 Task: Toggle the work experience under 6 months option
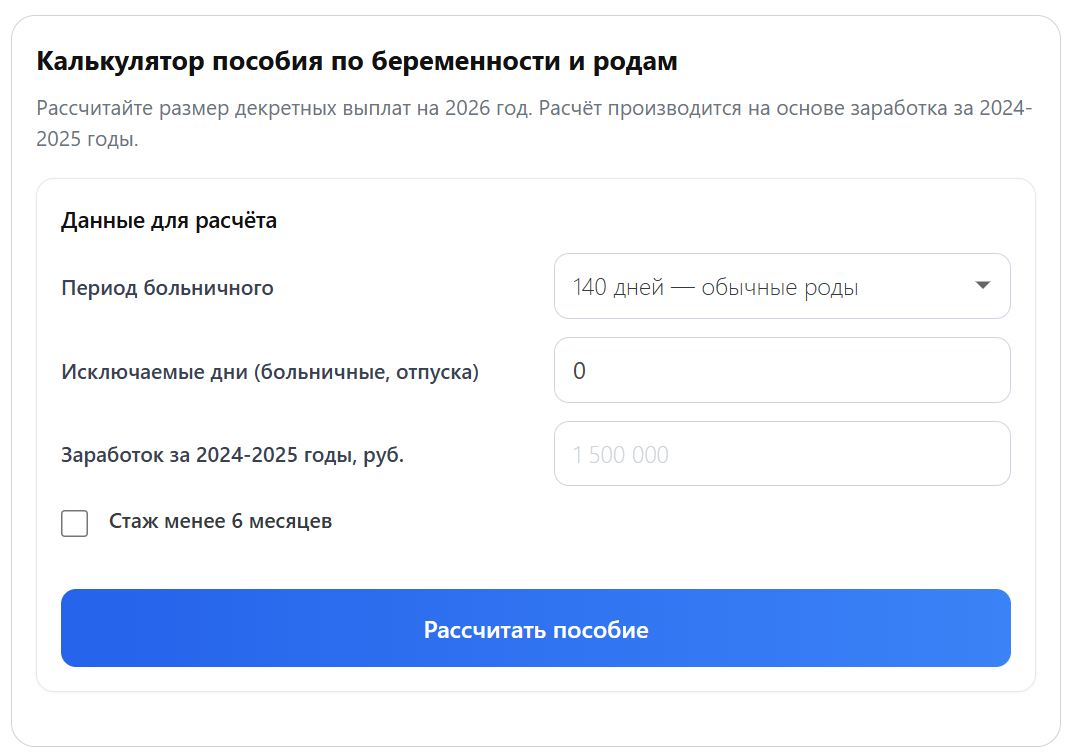coord(75,521)
